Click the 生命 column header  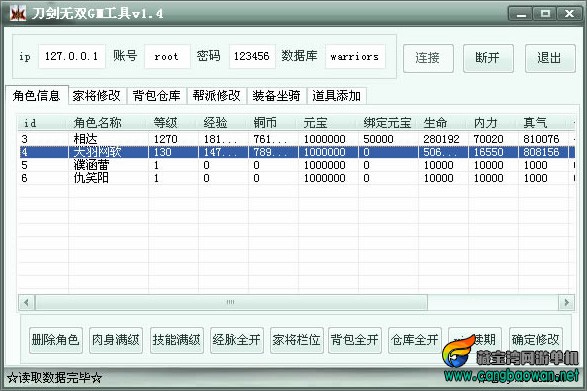click(x=444, y=123)
